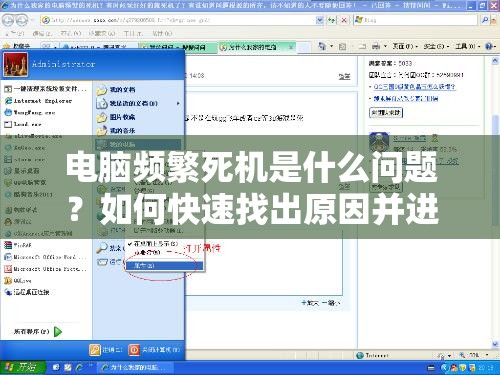Open the 图片收藏 pictures folder

click(116, 117)
